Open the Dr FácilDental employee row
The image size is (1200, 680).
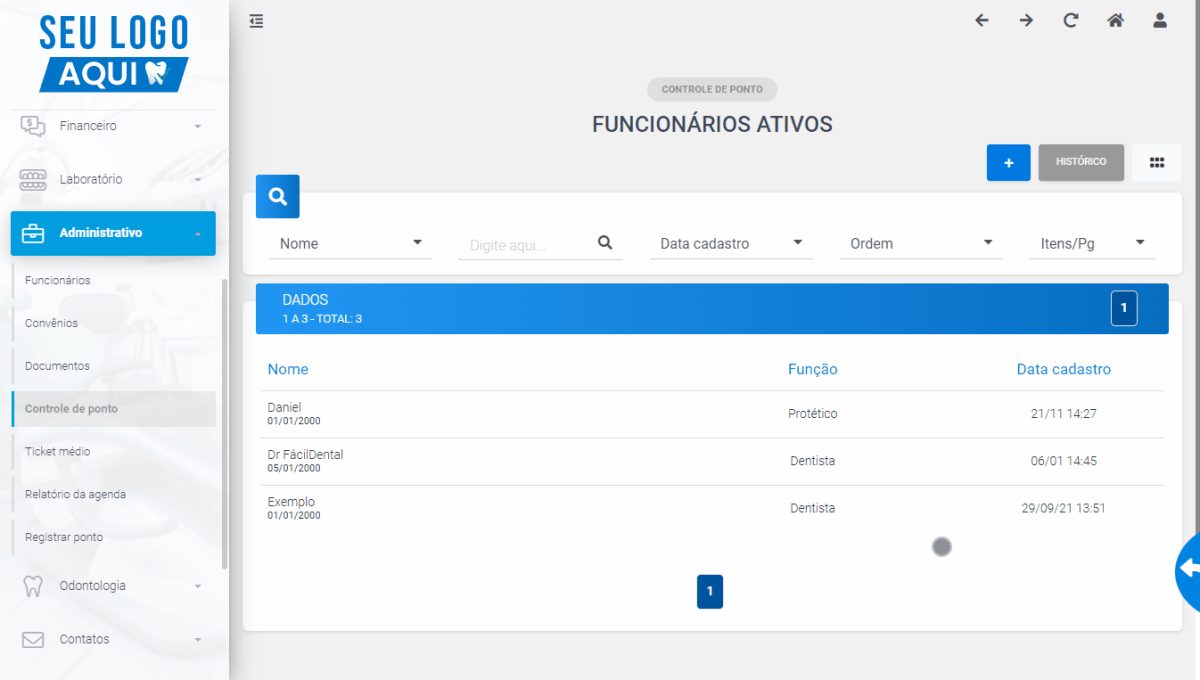pos(712,461)
